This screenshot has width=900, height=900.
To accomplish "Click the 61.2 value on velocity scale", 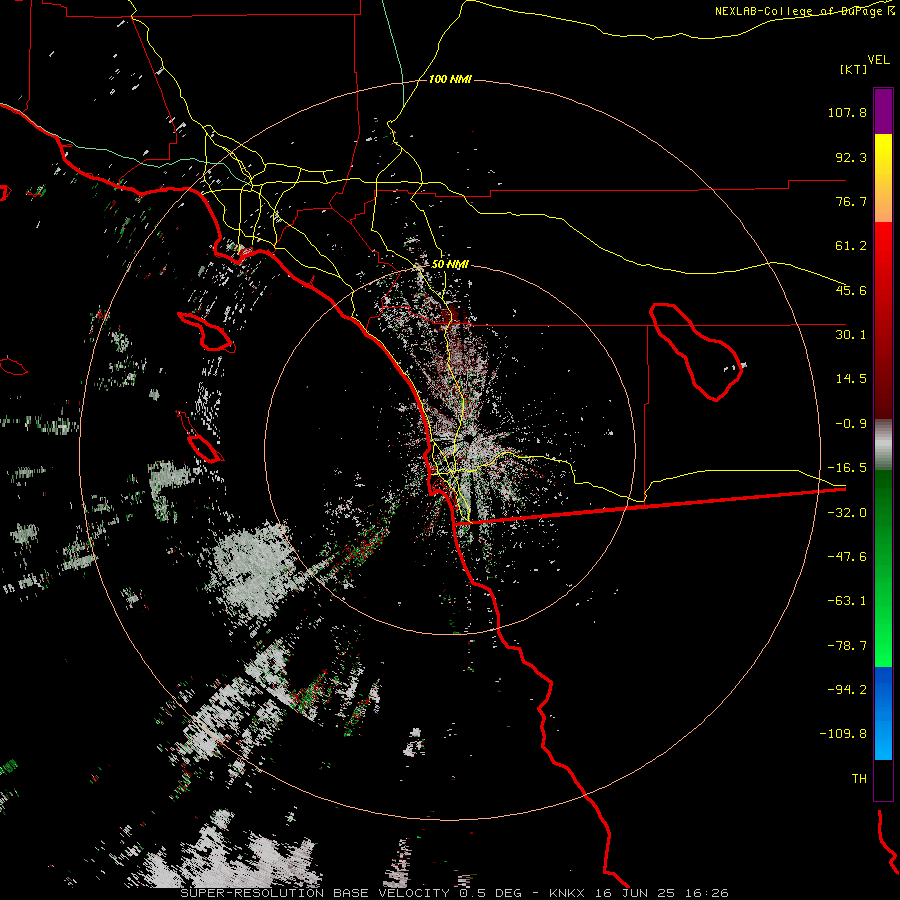I will pyautogui.click(x=851, y=246).
